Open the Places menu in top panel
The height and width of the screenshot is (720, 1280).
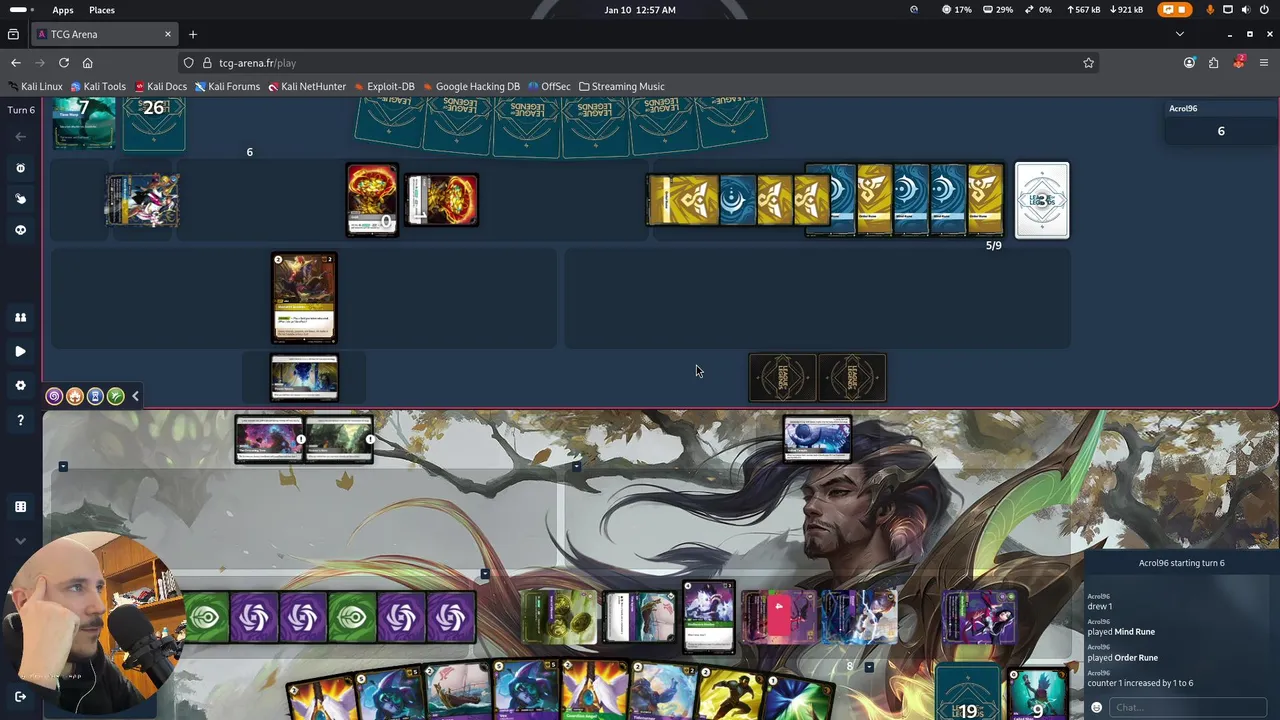[x=102, y=10]
